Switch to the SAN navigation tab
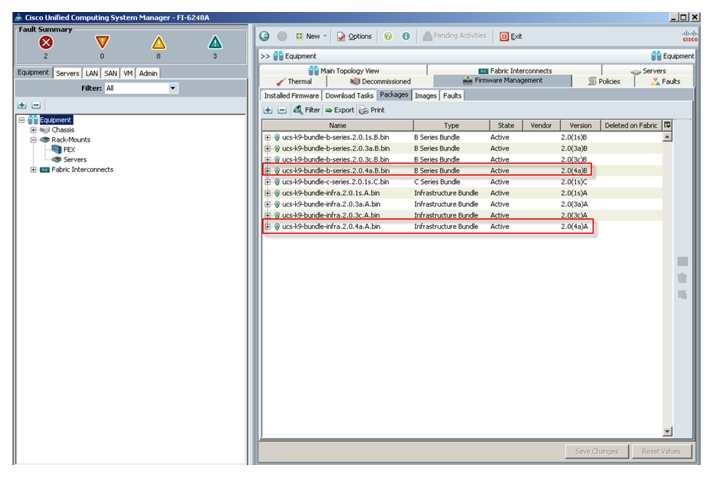 [111, 73]
